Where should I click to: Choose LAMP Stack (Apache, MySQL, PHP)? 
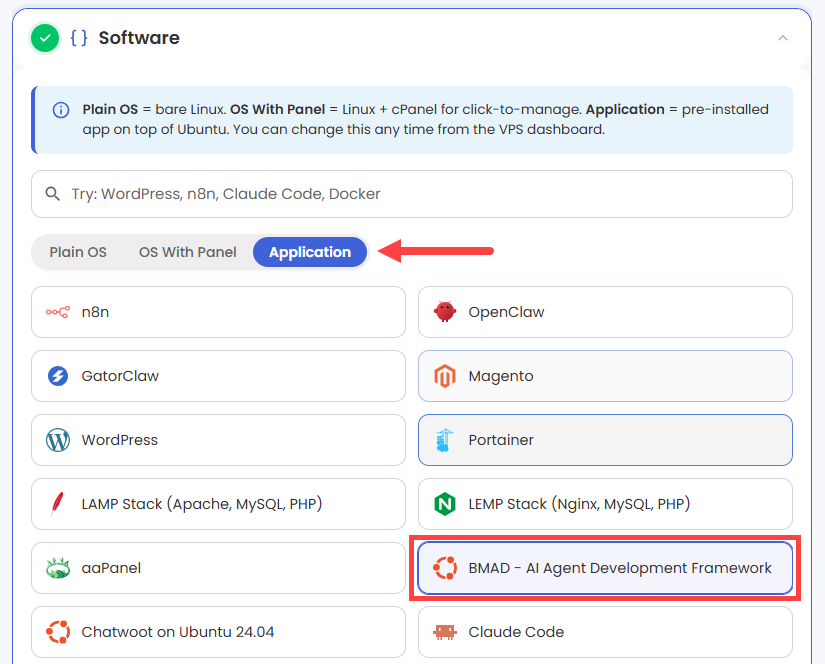pyautogui.click(x=218, y=504)
